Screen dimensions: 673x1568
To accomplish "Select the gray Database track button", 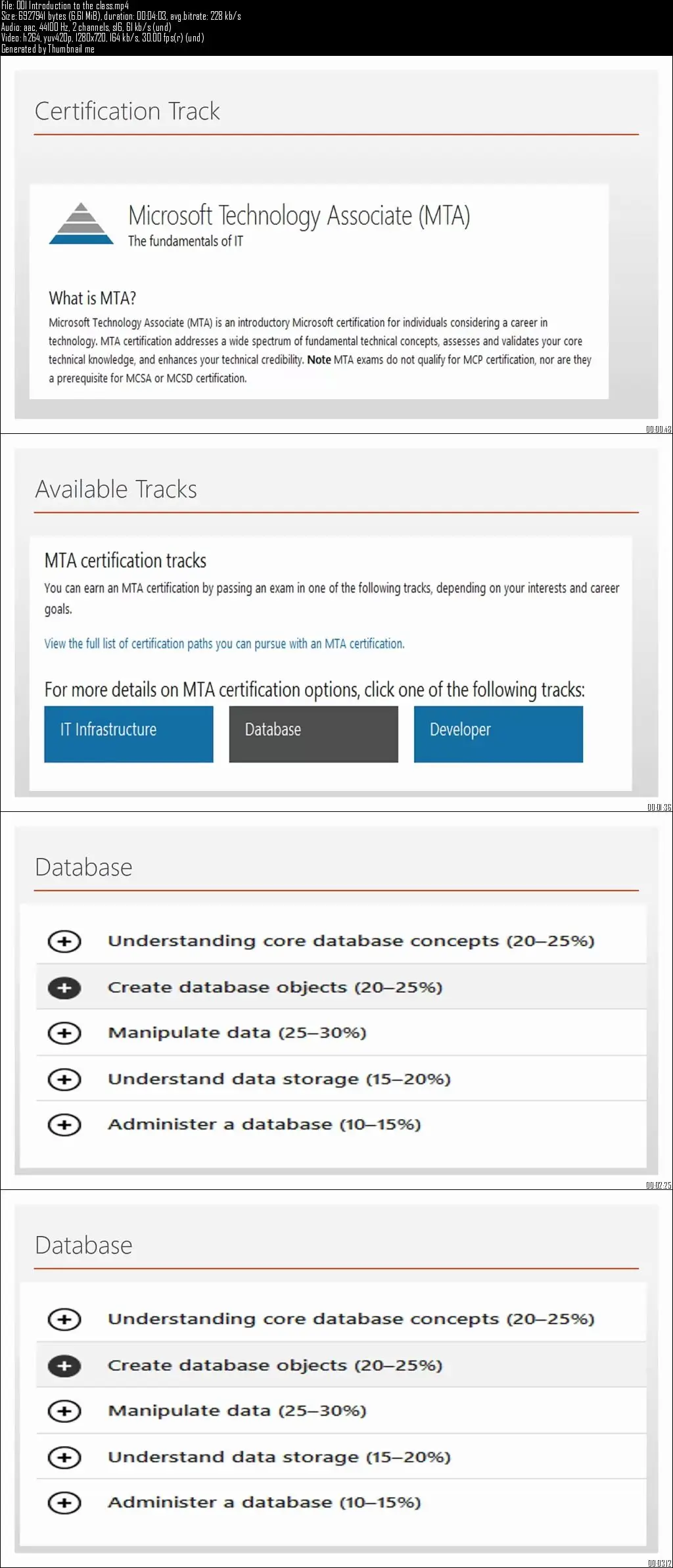I will (313, 734).
